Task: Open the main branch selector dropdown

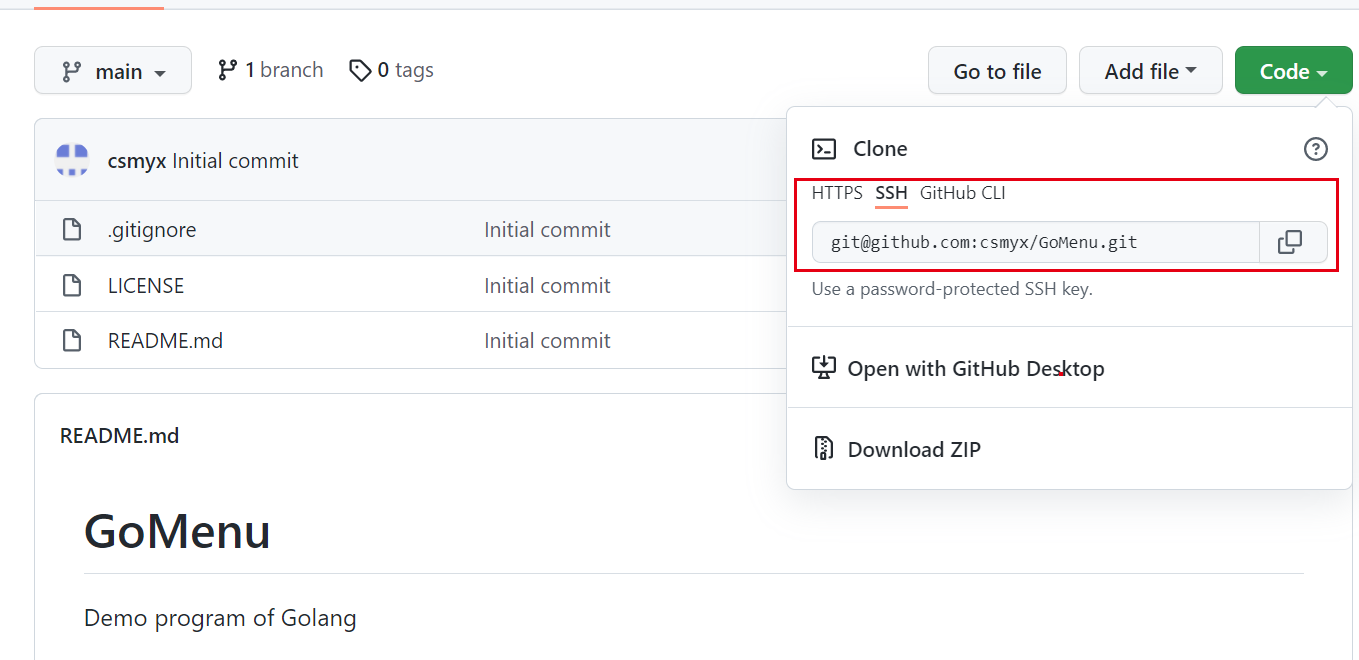Action: coord(113,71)
